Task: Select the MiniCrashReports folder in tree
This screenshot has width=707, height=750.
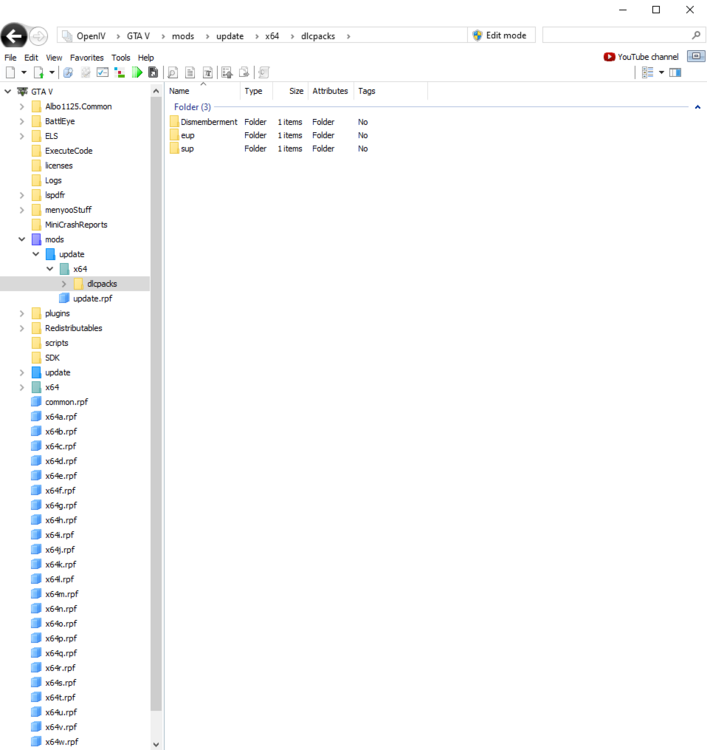Action: coord(76,225)
